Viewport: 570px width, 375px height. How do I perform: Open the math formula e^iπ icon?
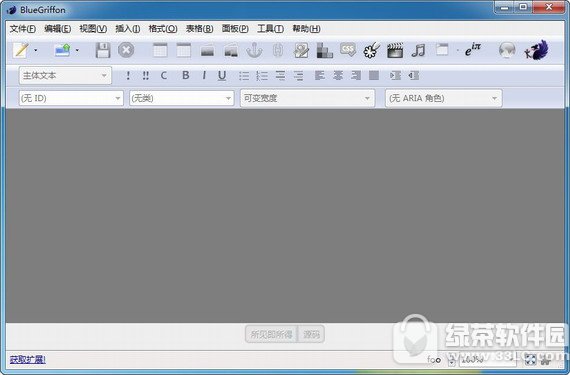click(473, 50)
